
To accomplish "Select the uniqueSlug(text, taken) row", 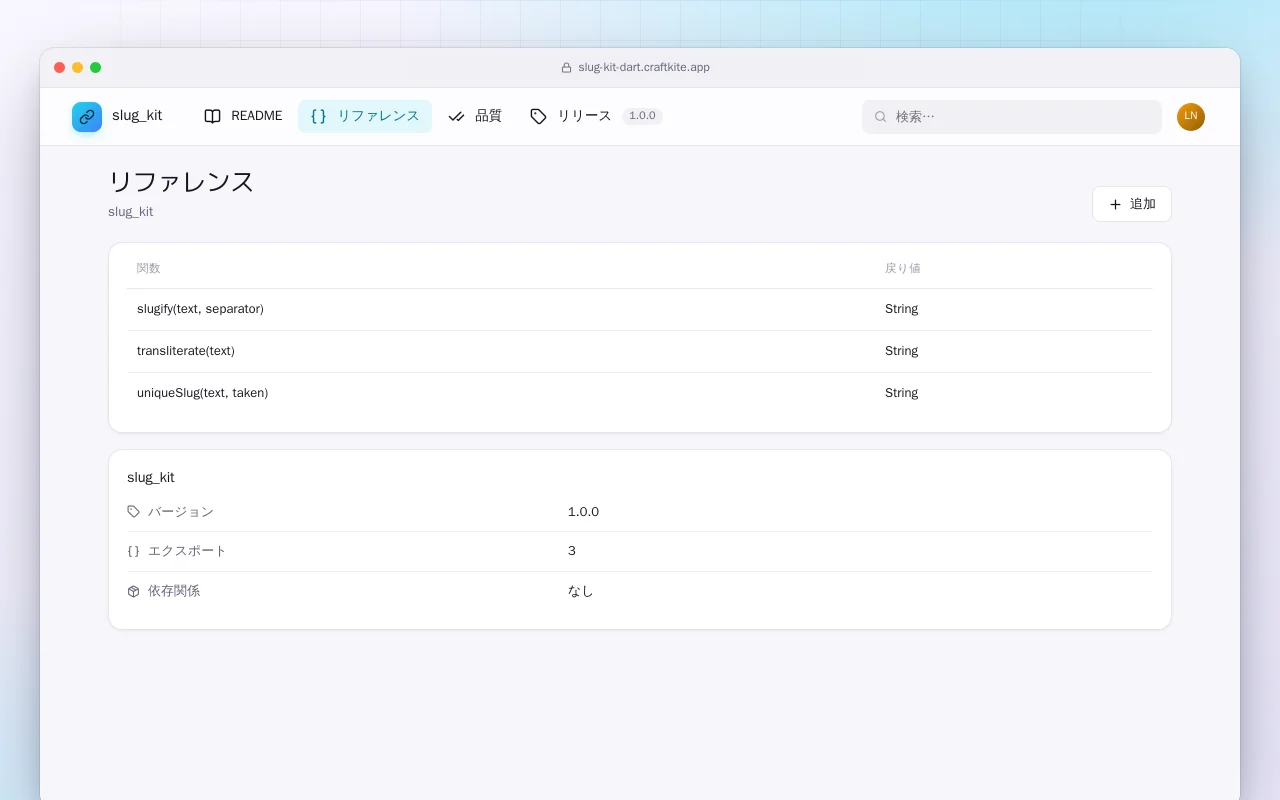I will pyautogui.click(x=640, y=393).
